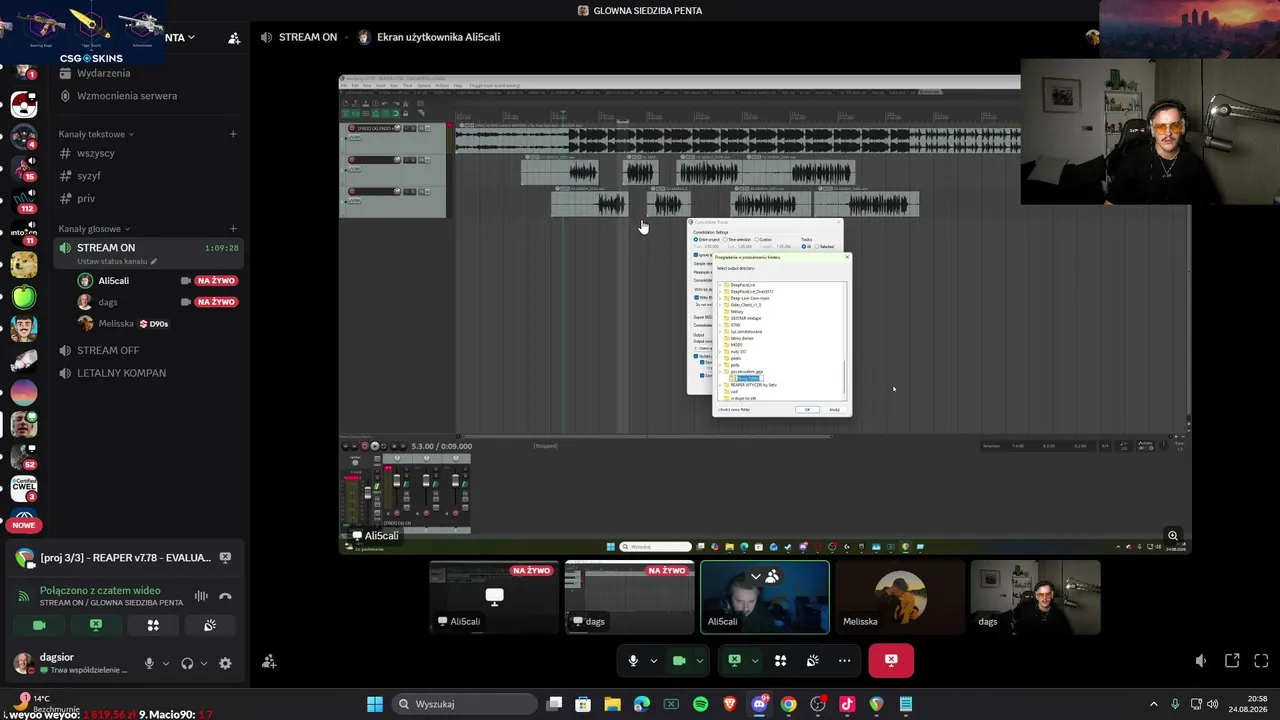Turn off camera in call control bar
1280x720 pixels.
(x=679, y=660)
